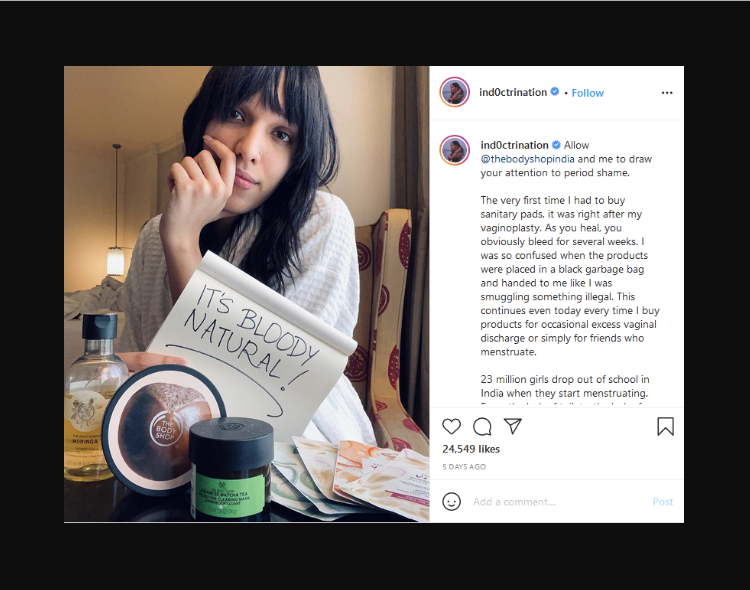This screenshot has height=590, width=750.
Task: Open the caption profile avatar
Action: point(454,150)
